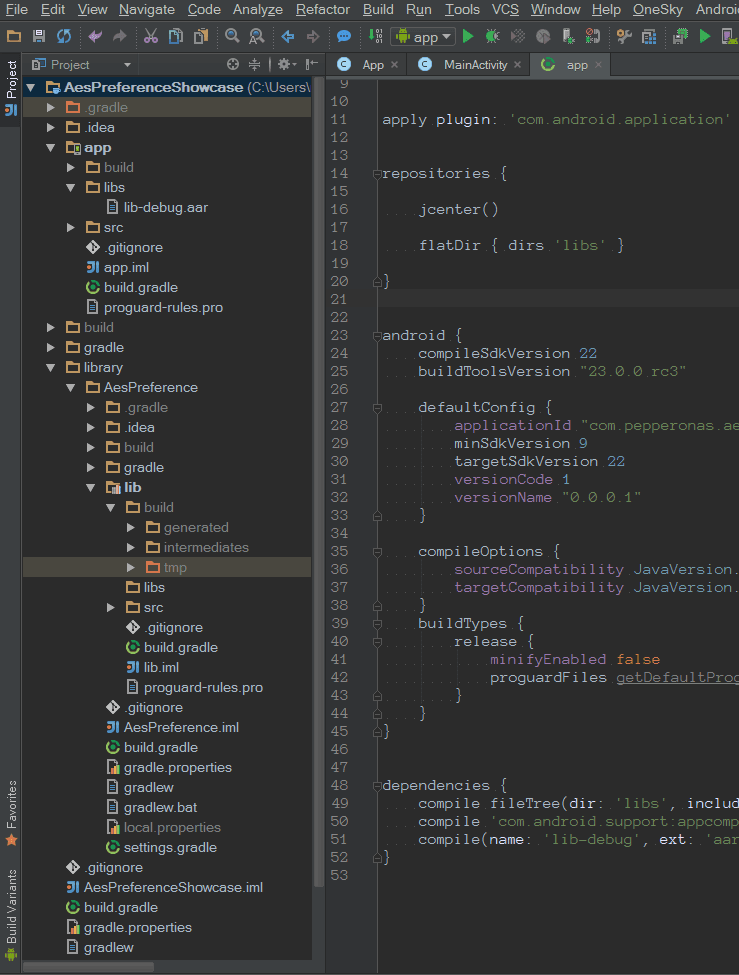
Task: Open the OneSky menu
Action: click(658, 9)
